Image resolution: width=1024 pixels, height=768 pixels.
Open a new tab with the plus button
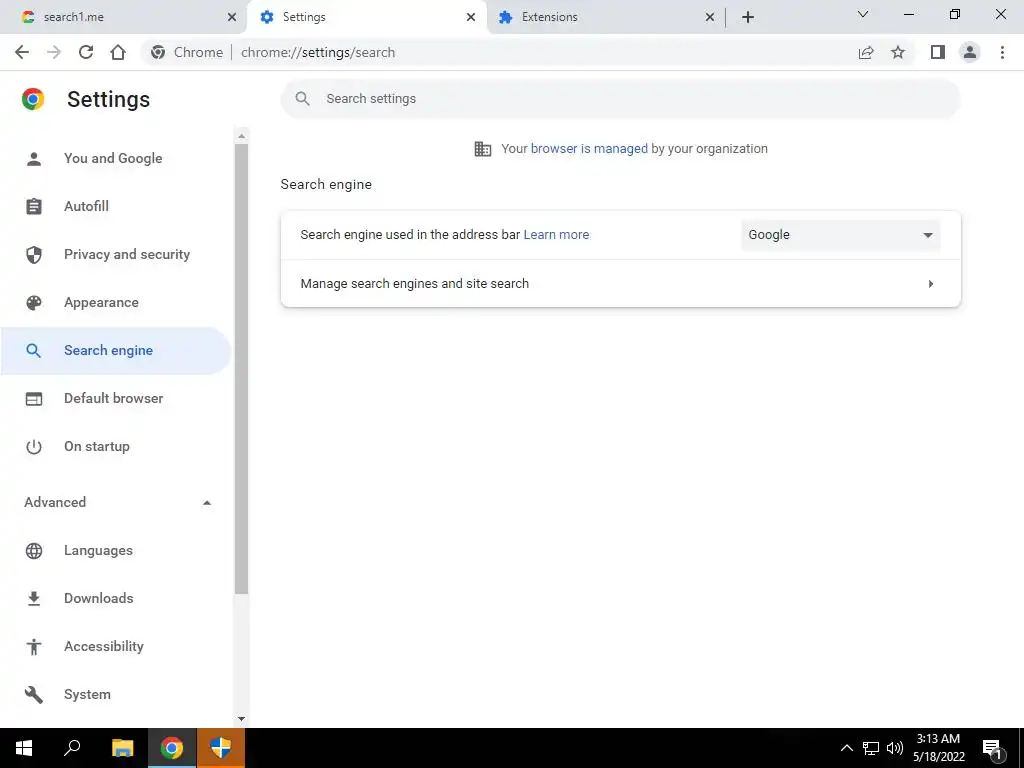[x=748, y=17]
